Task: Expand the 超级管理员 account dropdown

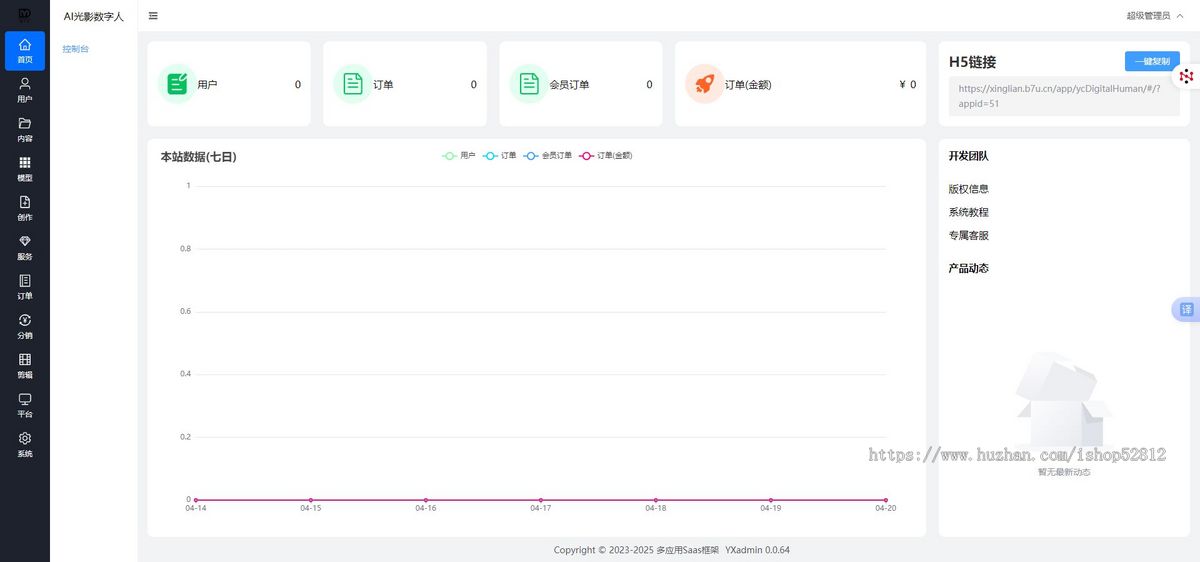Action: (1155, 16)
